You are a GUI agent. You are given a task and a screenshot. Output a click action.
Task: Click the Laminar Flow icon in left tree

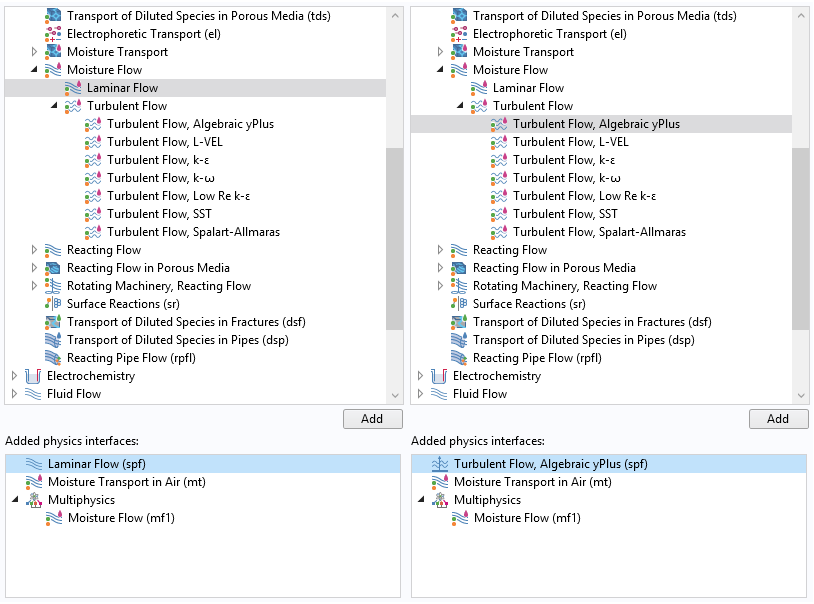(73, 88)
